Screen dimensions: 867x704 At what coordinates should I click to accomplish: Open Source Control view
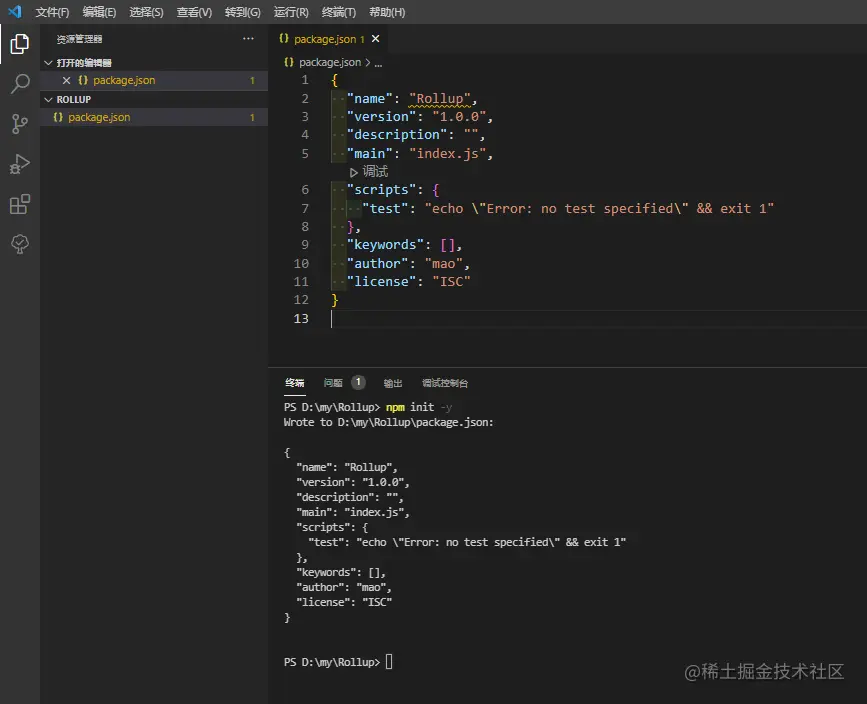(19, 124)
